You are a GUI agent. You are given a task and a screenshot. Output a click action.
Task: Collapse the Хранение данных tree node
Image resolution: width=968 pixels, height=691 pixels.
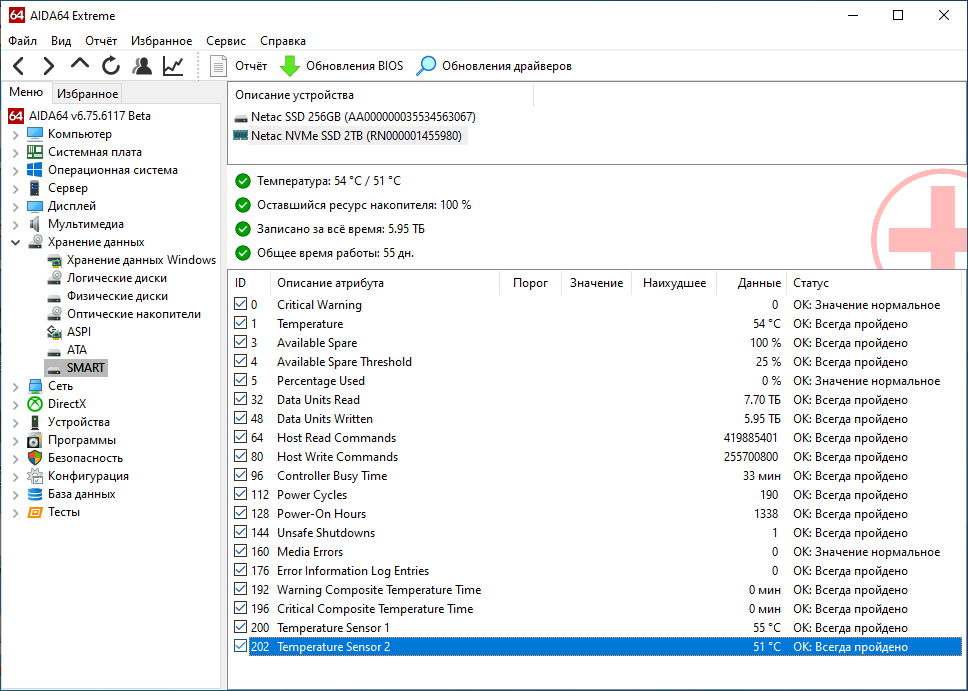coord(15,242)
